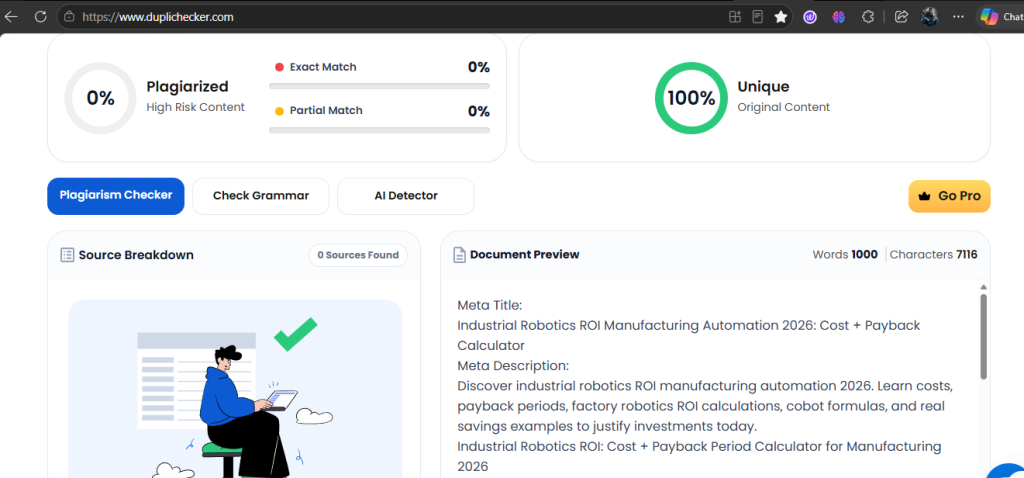Open immersive reader page icon
The height and width of the screenshot is (478, 1024).
(758, 17)
